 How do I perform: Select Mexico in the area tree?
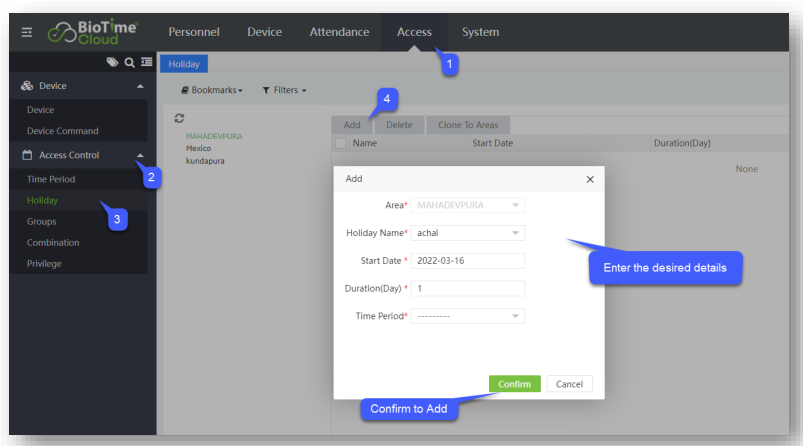198,148
